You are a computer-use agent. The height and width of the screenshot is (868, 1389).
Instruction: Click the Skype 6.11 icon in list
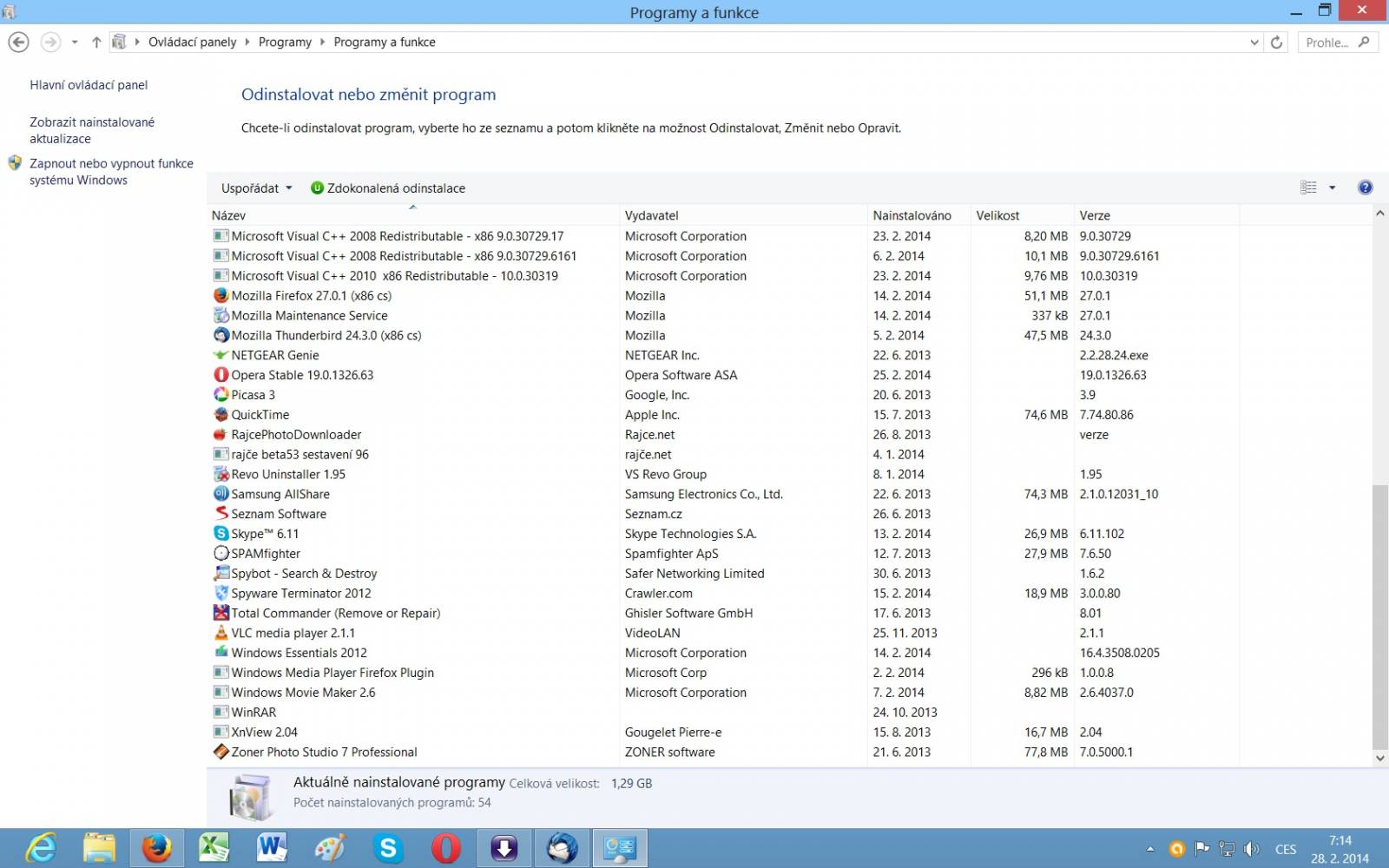click(221, 534)
